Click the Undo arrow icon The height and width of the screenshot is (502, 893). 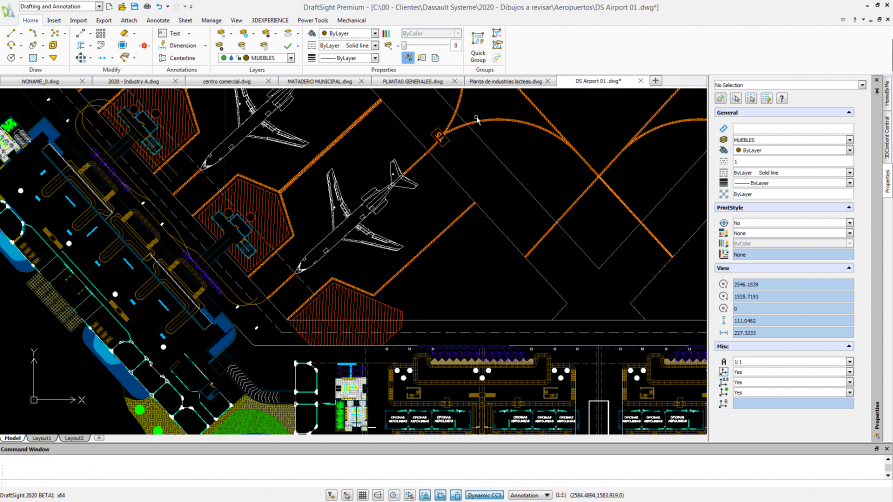[x=158, y=6]
